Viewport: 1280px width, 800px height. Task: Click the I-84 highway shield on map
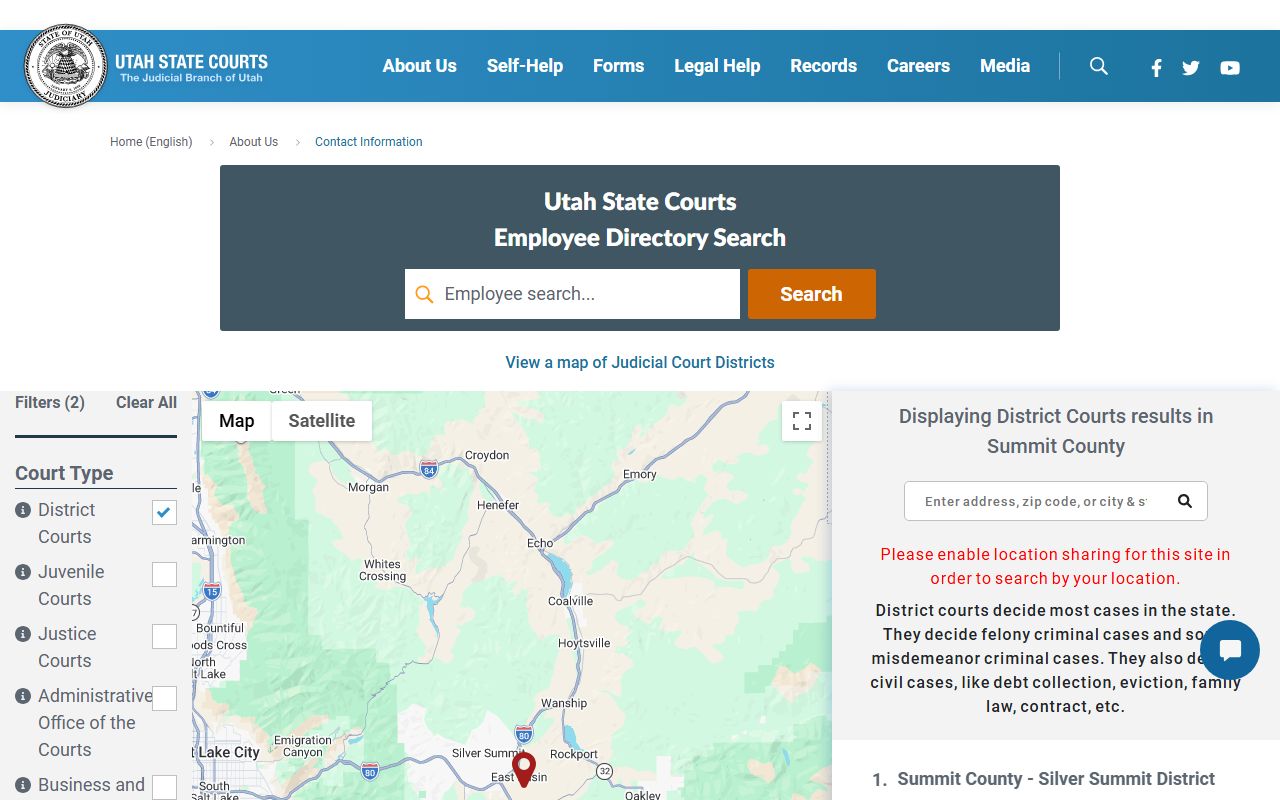429,469
